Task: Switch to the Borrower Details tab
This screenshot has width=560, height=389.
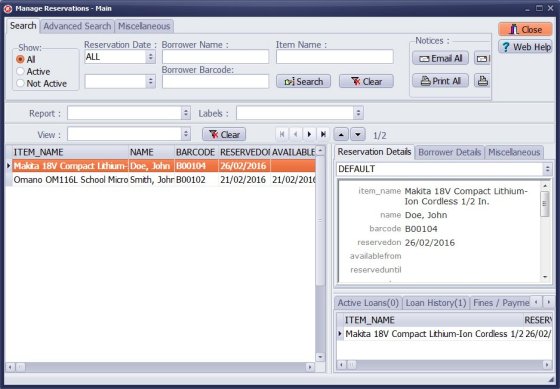Action: pos(449,152)
